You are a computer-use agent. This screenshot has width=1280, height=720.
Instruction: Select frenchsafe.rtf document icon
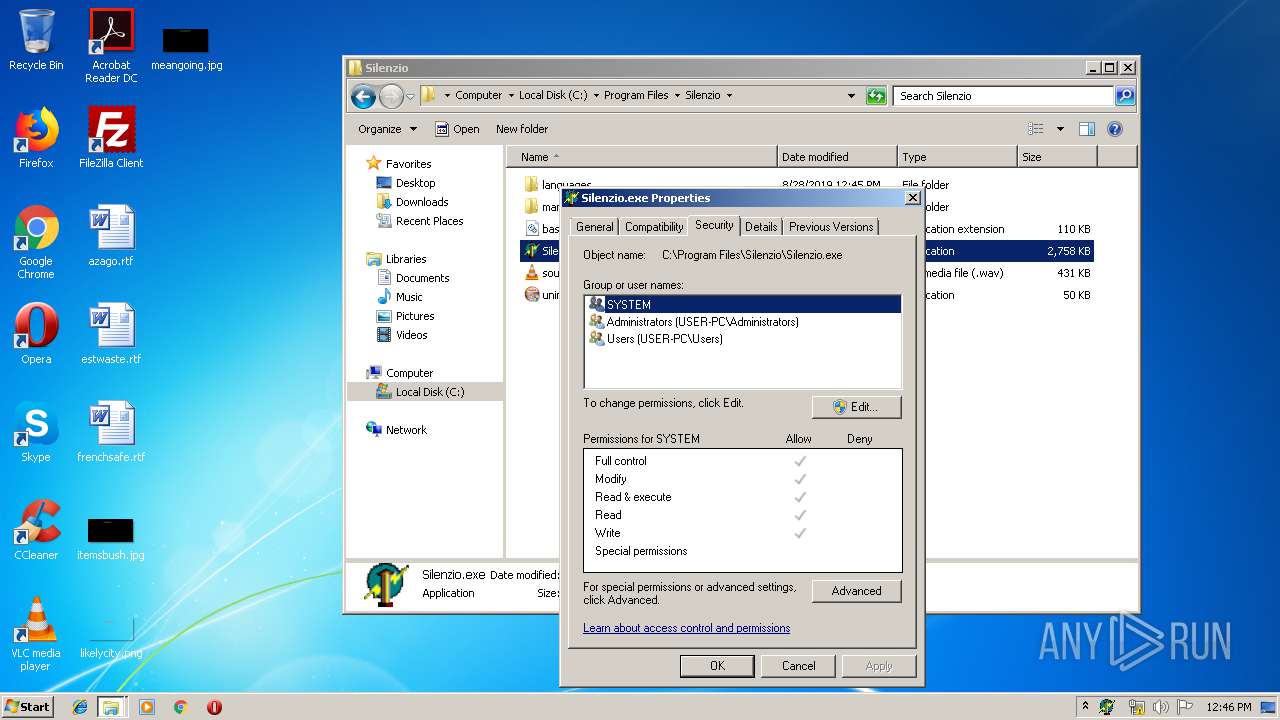click(111, 432)
